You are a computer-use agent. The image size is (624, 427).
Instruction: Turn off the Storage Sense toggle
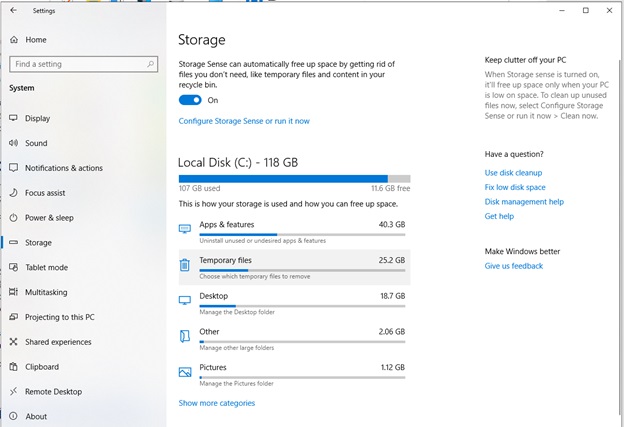(x=190, y=100)
